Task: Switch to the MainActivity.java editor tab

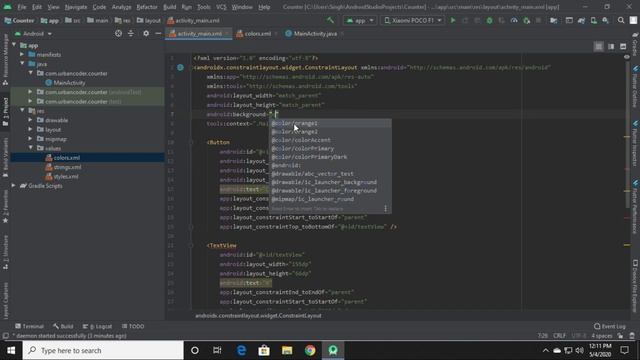Action: coord(315,33)
